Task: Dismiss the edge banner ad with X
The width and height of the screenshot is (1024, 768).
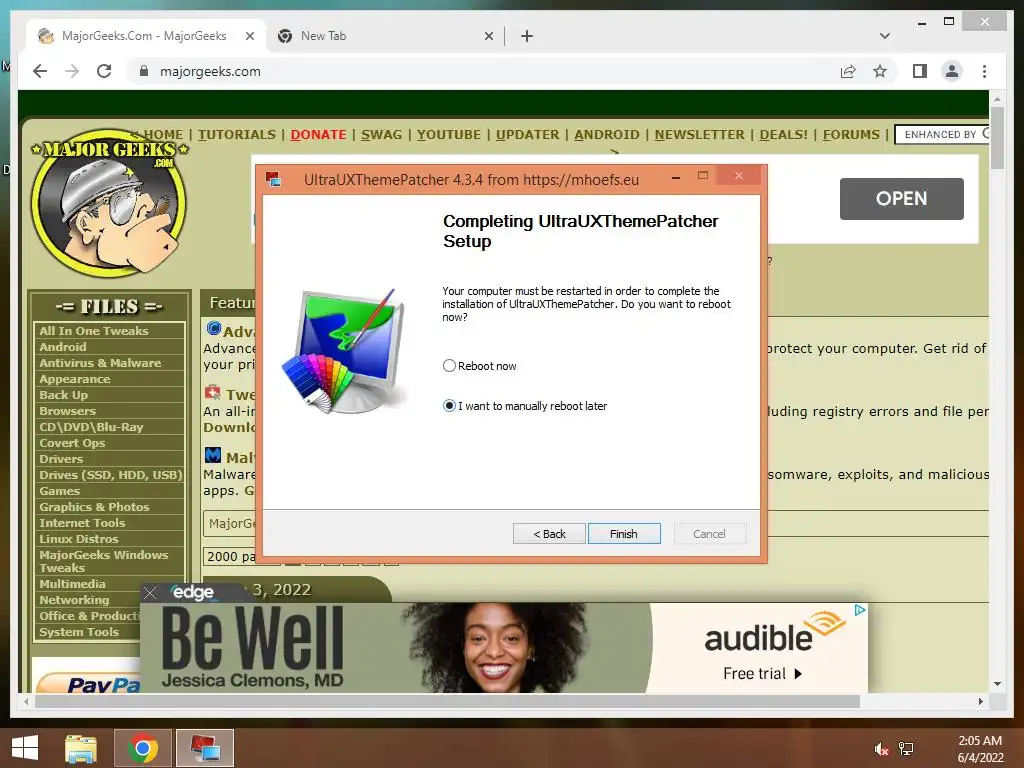Action: [x=150, y=592]
